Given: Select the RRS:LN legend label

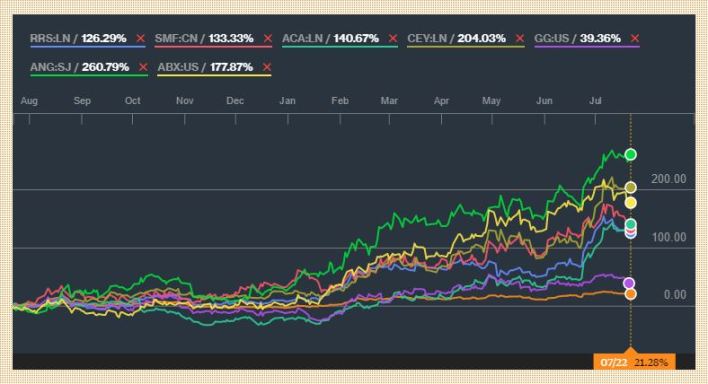Looking at the screenshot, I should tap(50, 38).
